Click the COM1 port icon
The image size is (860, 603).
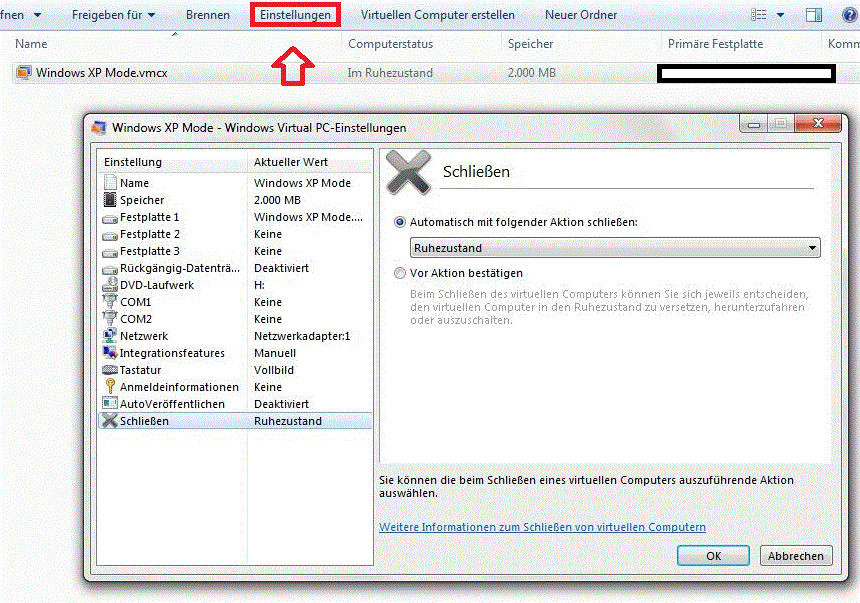pyautogui.click(x=110, y=301)
